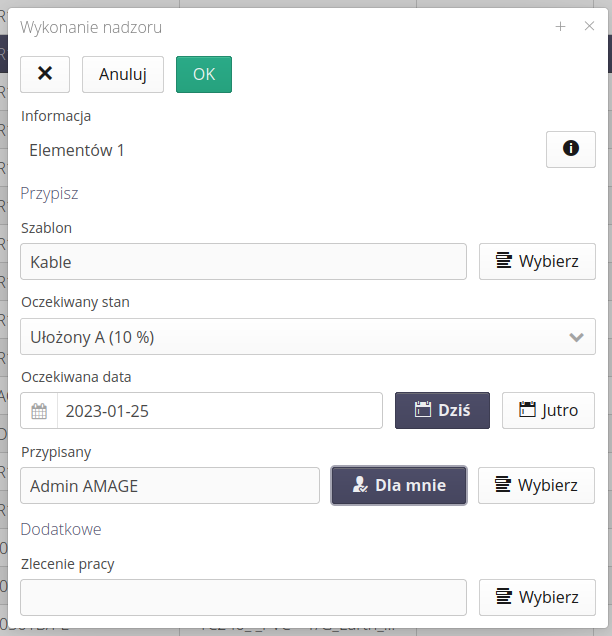This screenshot has width=612, height=636.
Task: Close the Wykonanie nadzoru dialog
Action: (x=589, y=27)
